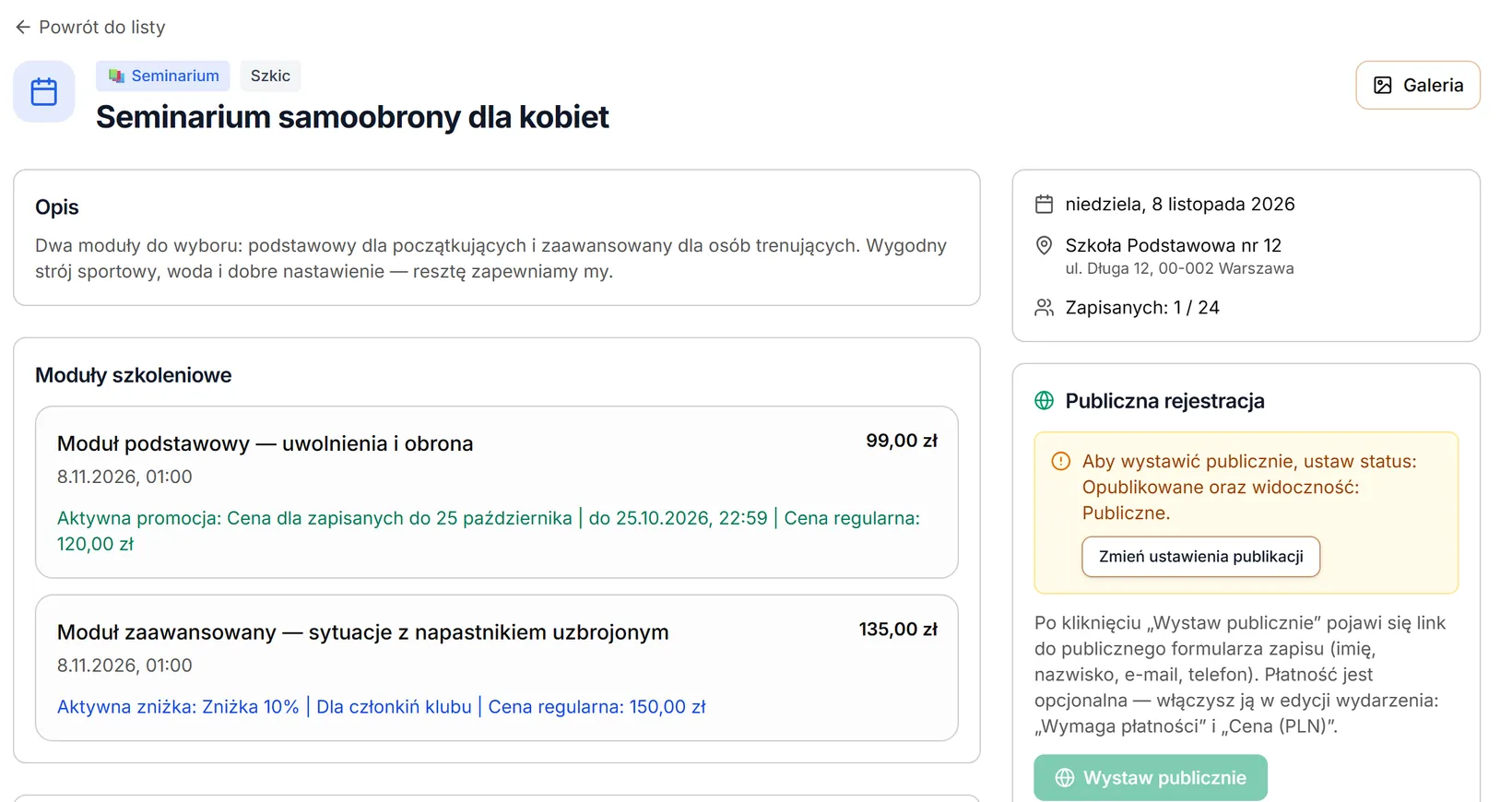Click Szkoła Podstawowa nr 12 location
1512x802 pixels.
tap(1174, 245)
